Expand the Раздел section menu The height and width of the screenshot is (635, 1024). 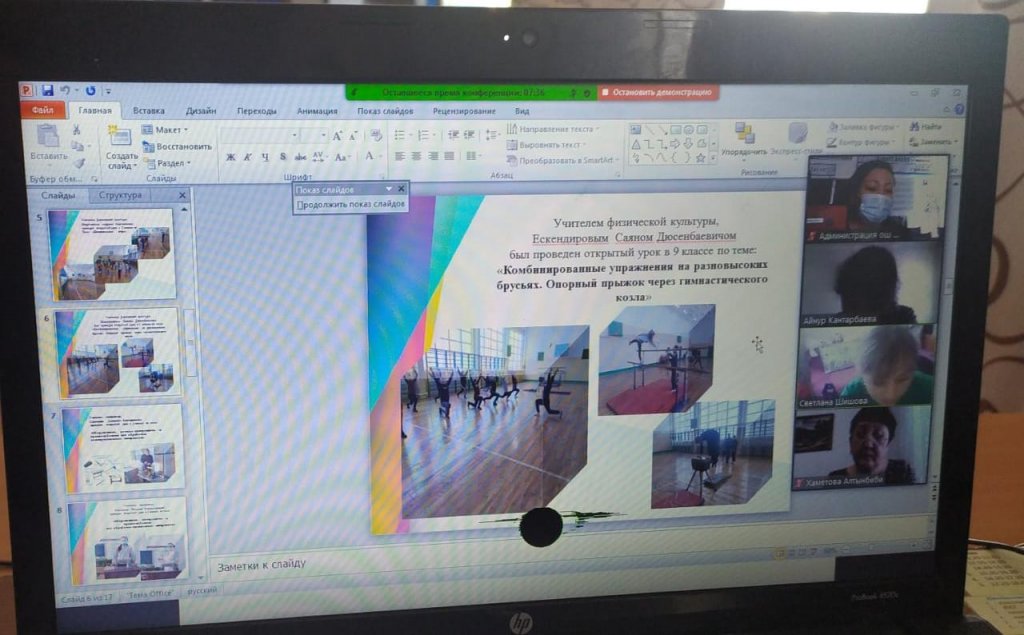[x=168, y=163]
